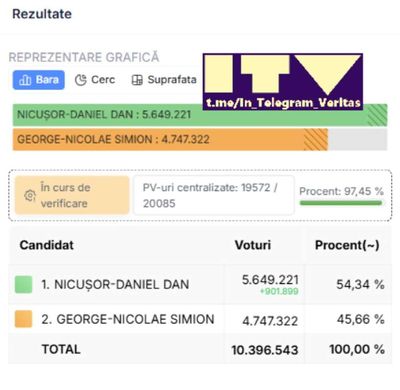
Task: Select the Bara chart view tab
Action: (39, 80)
